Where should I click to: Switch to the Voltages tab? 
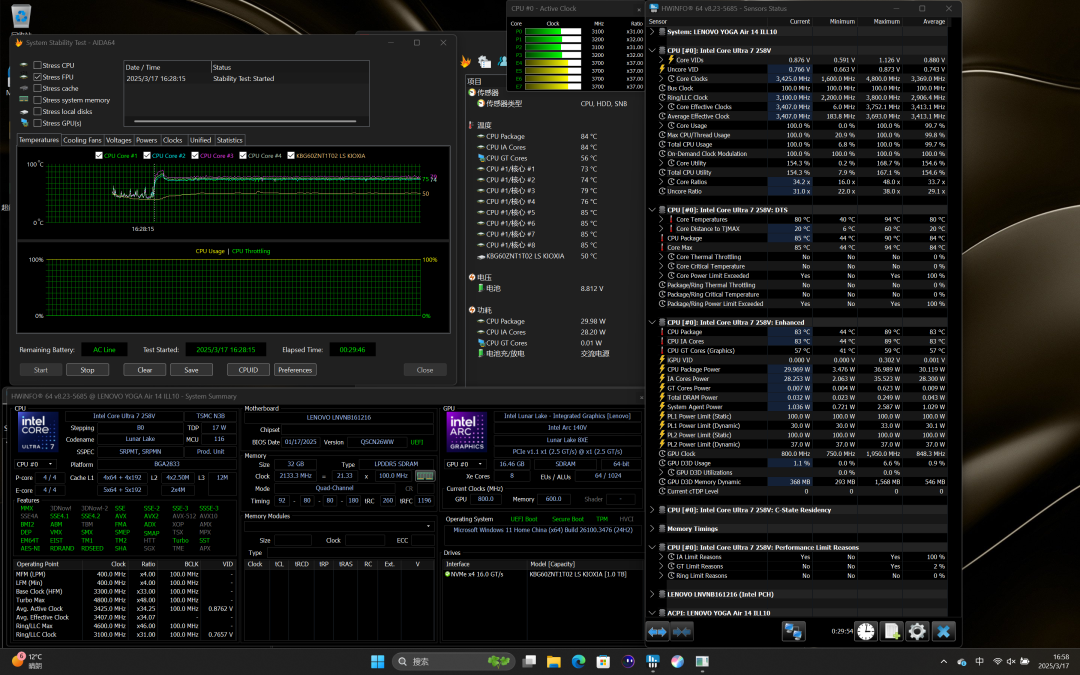[118, 141]
